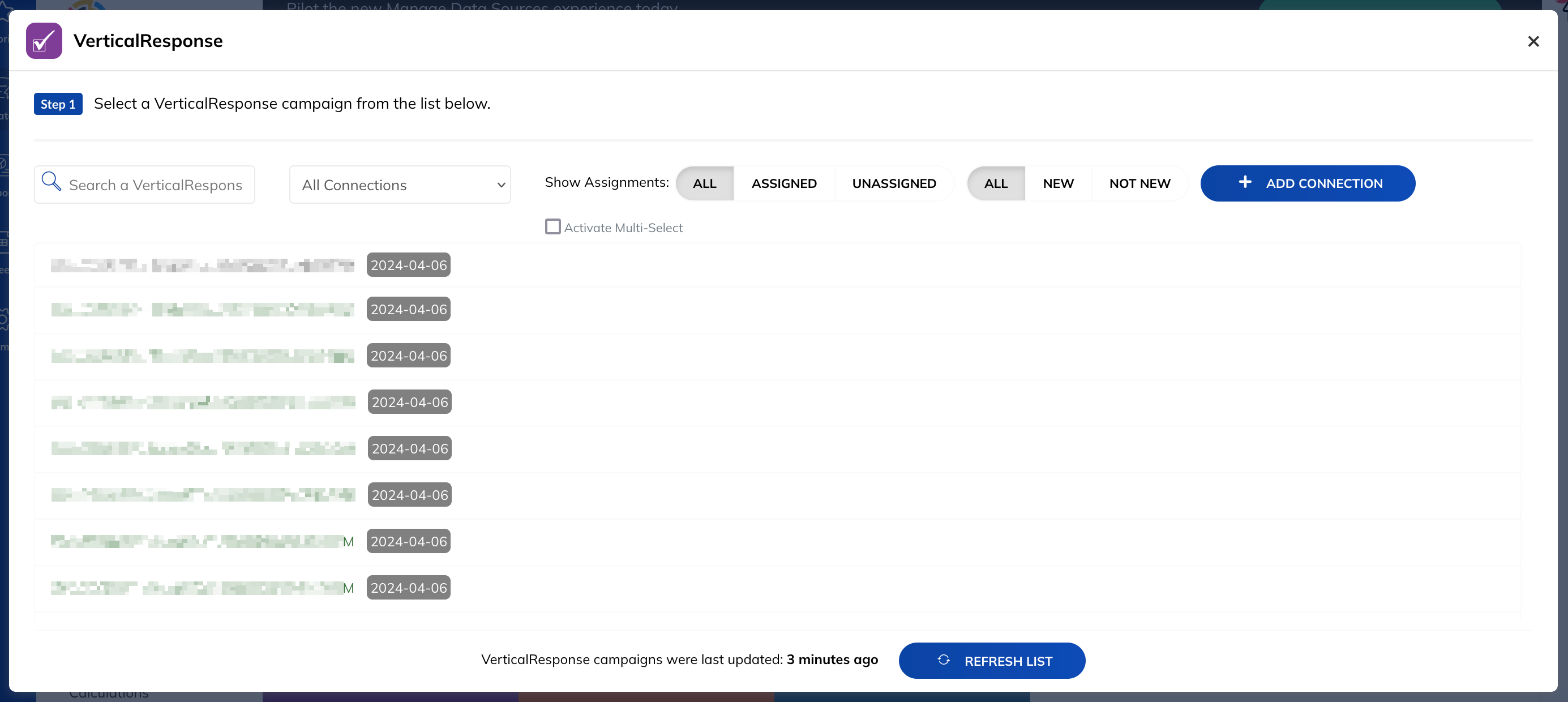Click the VerticalResponse purple checkmark logo
Screen dimensions: 1568x702
[x=44, y=41]
